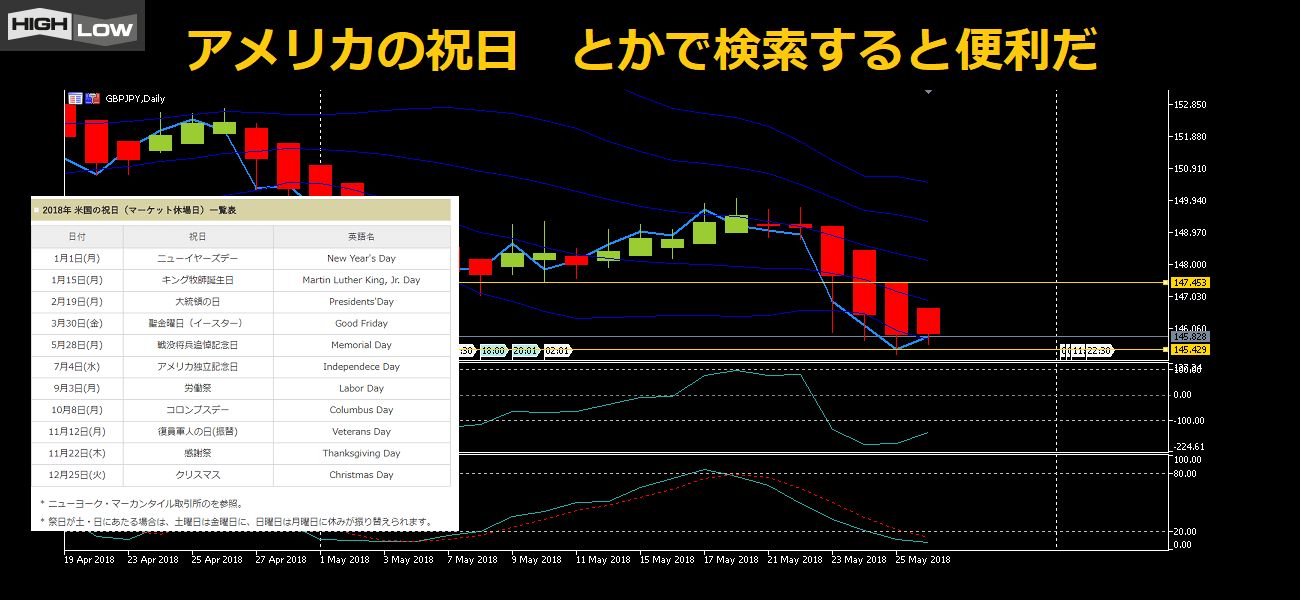
Task: Click the small square bullet in holiday table title
Action: [37, 211]
